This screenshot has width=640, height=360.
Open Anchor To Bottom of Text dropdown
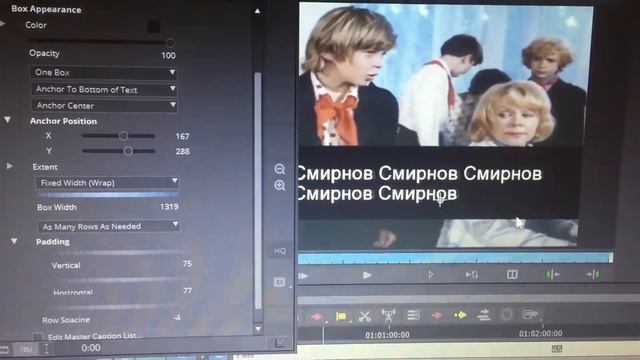pyautogui.click(x=104, y=89)
